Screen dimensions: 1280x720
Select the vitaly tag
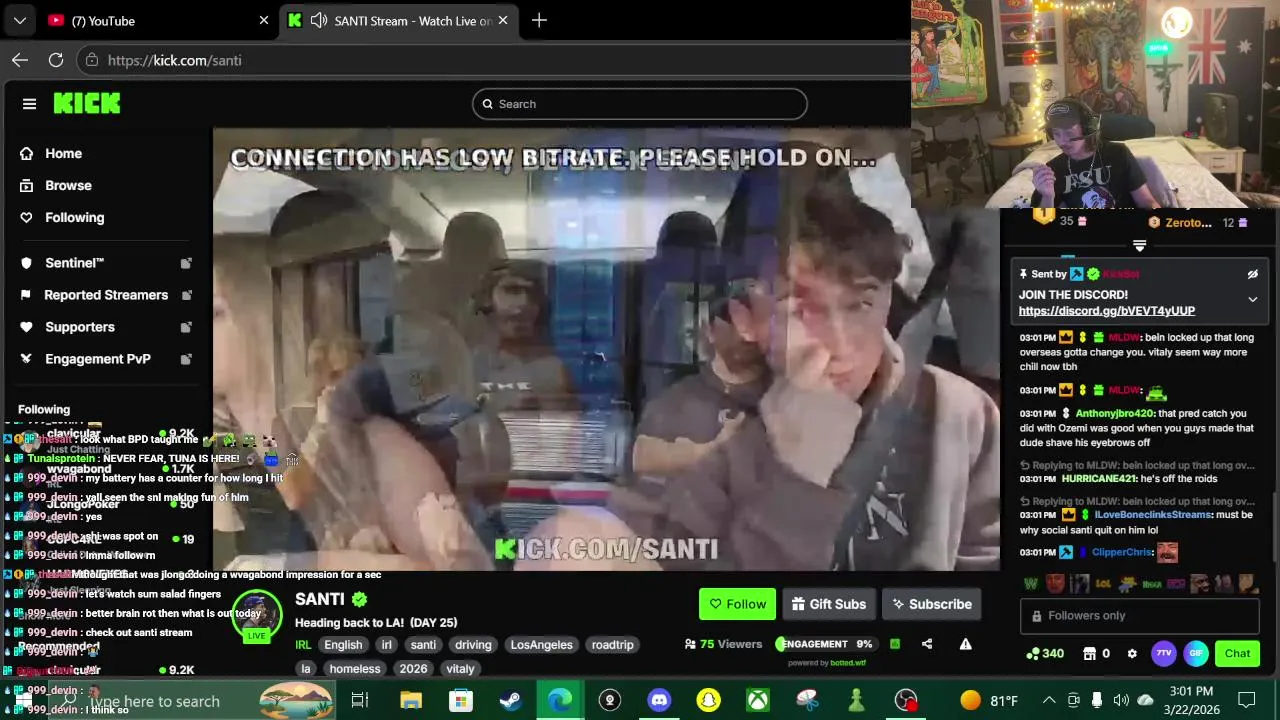(460, 669)
